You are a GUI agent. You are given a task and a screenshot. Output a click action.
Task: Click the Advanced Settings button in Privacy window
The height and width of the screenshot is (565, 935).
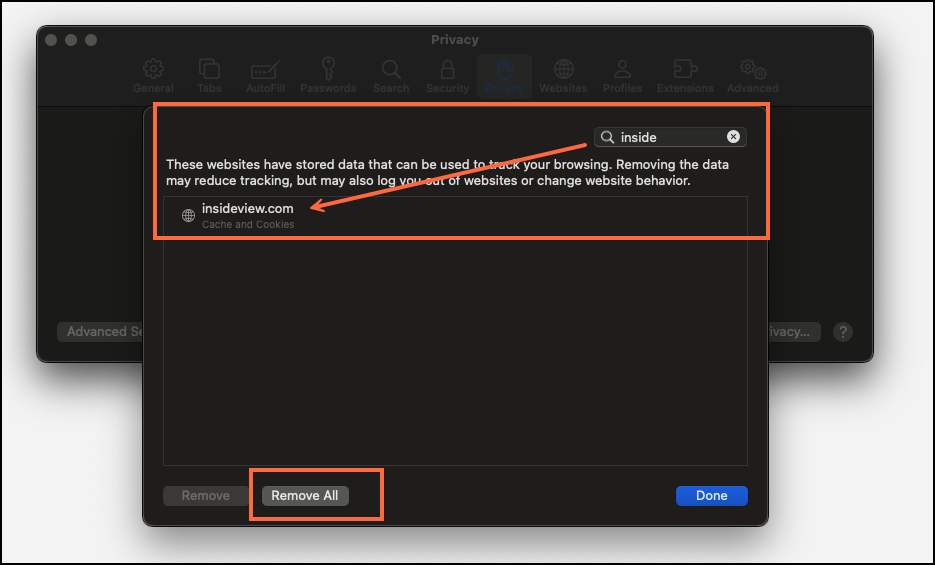tap(101, 332)
